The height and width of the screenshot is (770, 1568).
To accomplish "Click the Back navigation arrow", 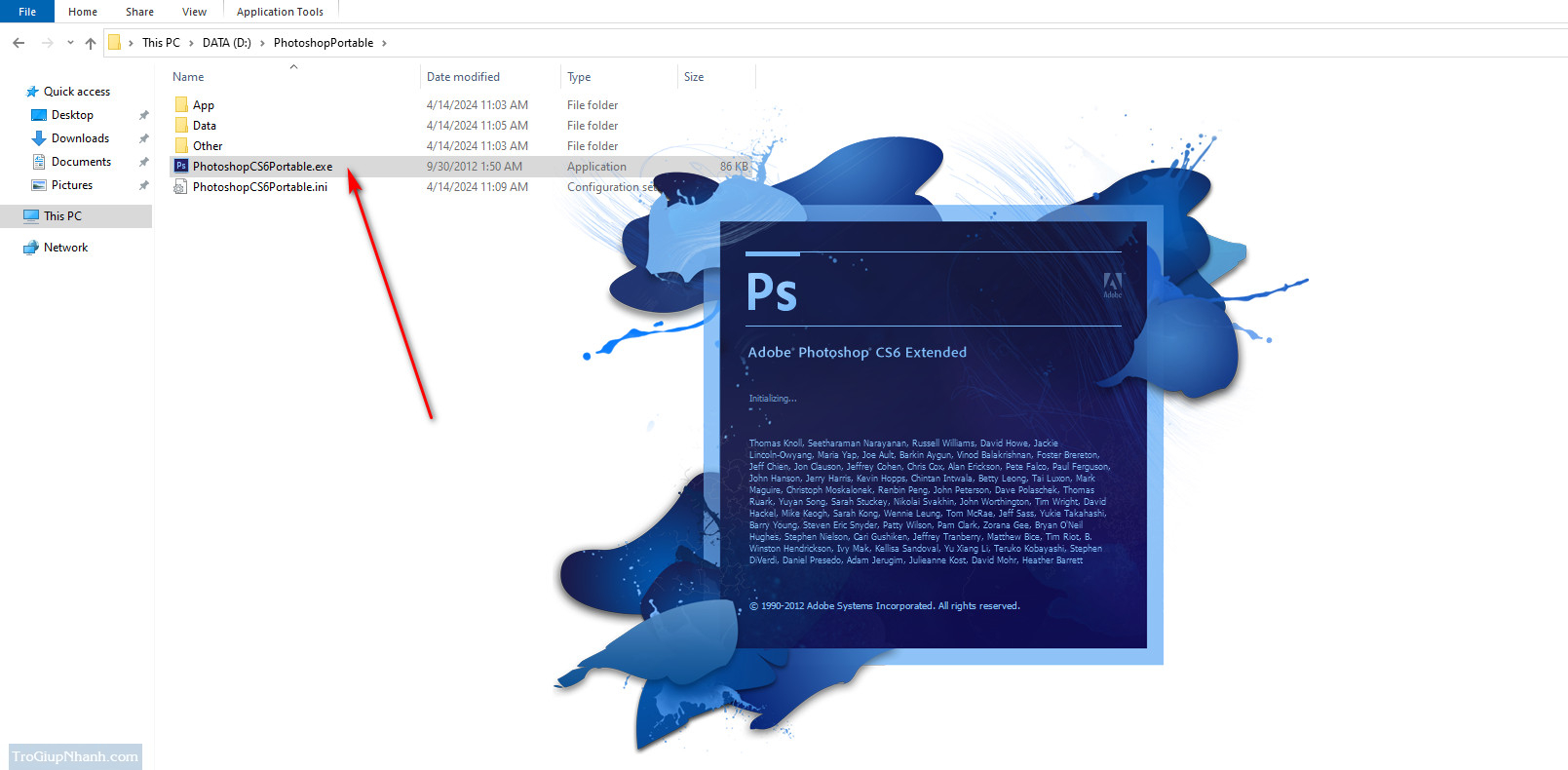I will 19,43.
